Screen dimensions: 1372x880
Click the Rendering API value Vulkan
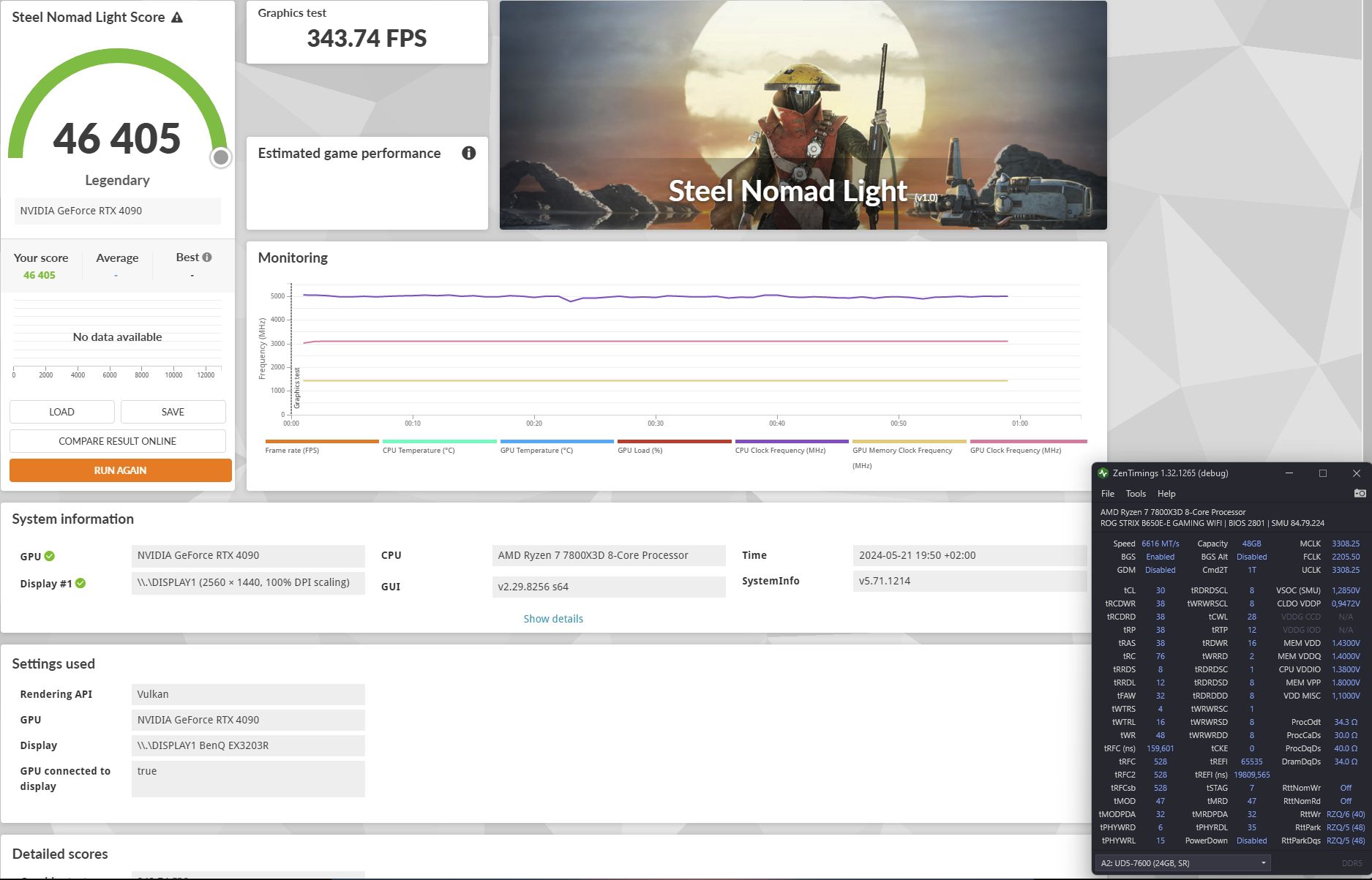(x=248, y=694)
